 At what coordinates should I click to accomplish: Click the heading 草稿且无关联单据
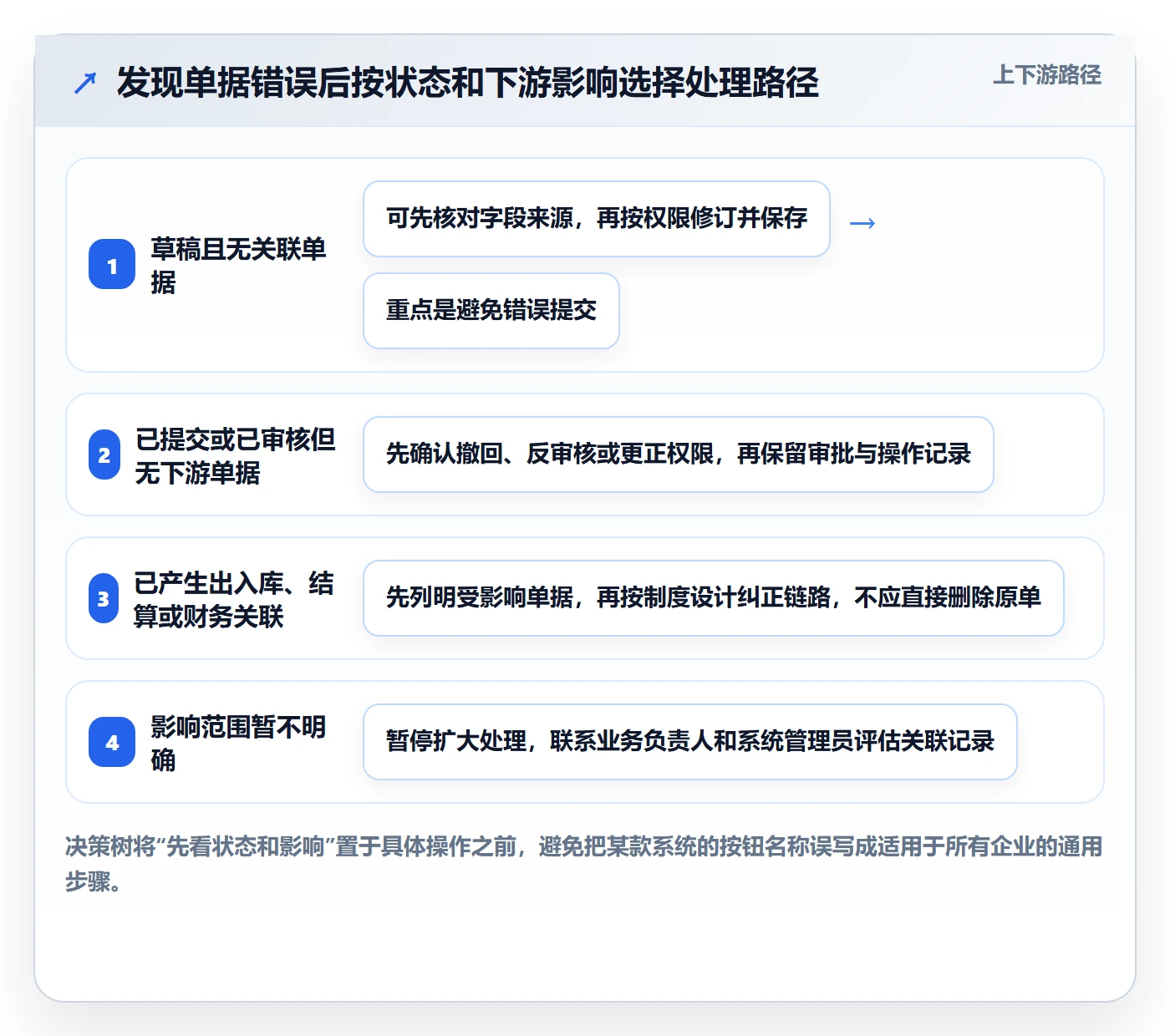coord(238,265)
